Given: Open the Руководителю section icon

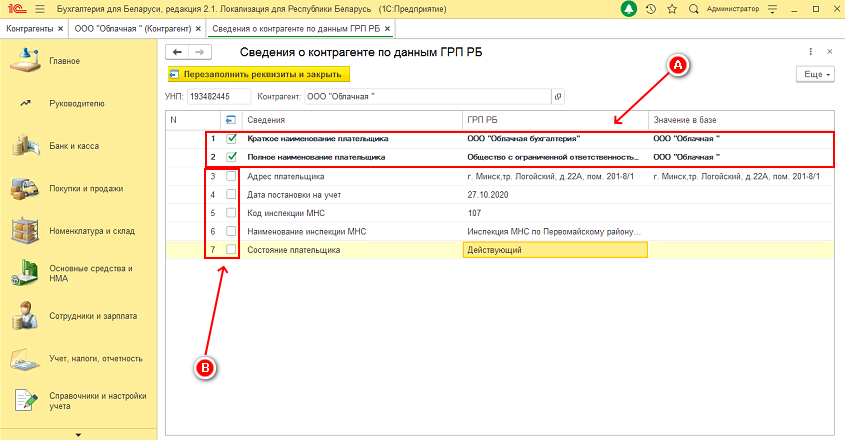Looking at the screenshot, I should pyautogui.click(x=25, y=103).
